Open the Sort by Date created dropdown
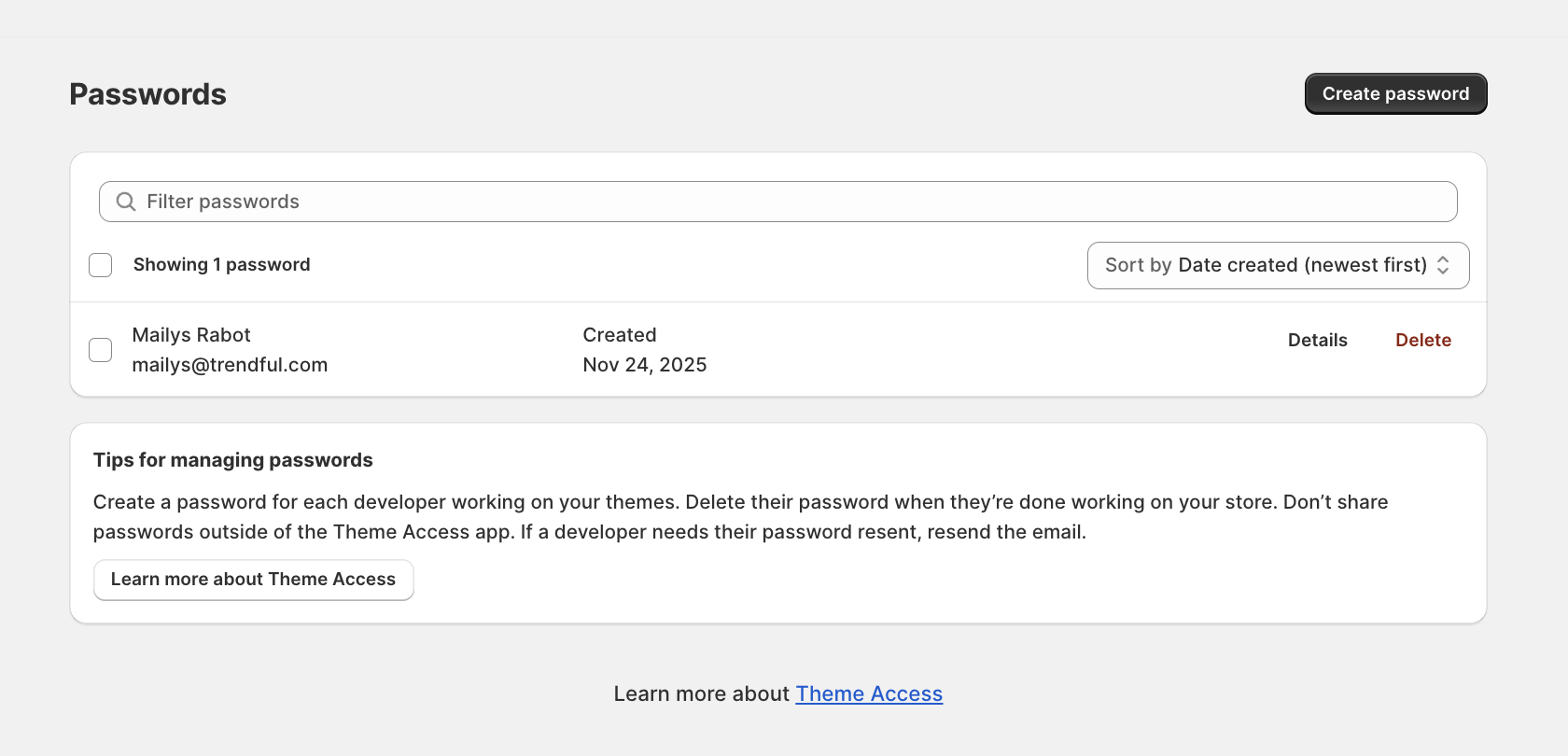This screenshot has height=756, width=1568. [1277, 265]
